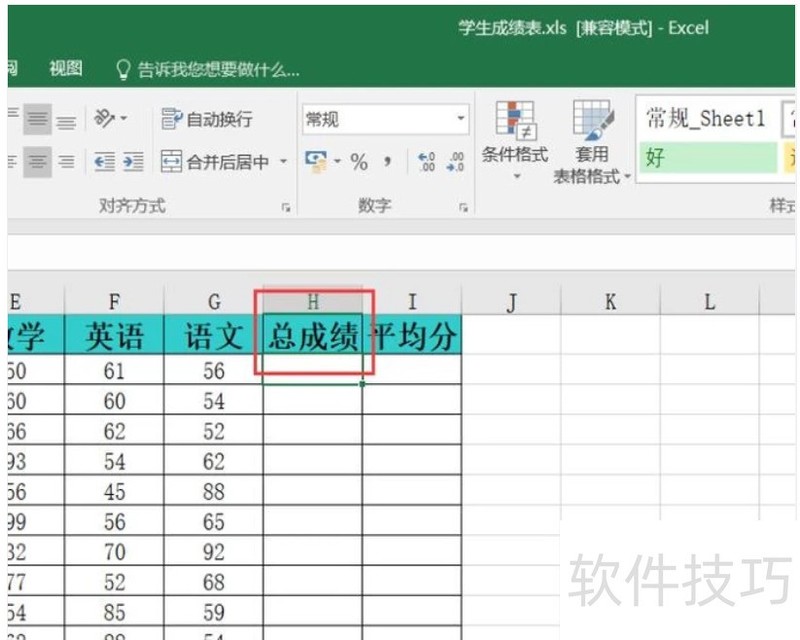Image resolution: width=800 pixels, height=640 pixels.
Task: Select cell with value 92
Action: [x=214, y=551]
